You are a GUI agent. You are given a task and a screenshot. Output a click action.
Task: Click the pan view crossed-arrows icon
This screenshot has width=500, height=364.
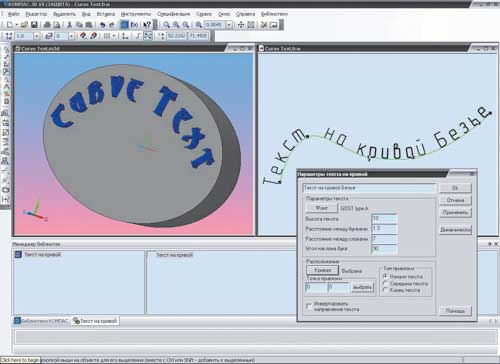241,25
